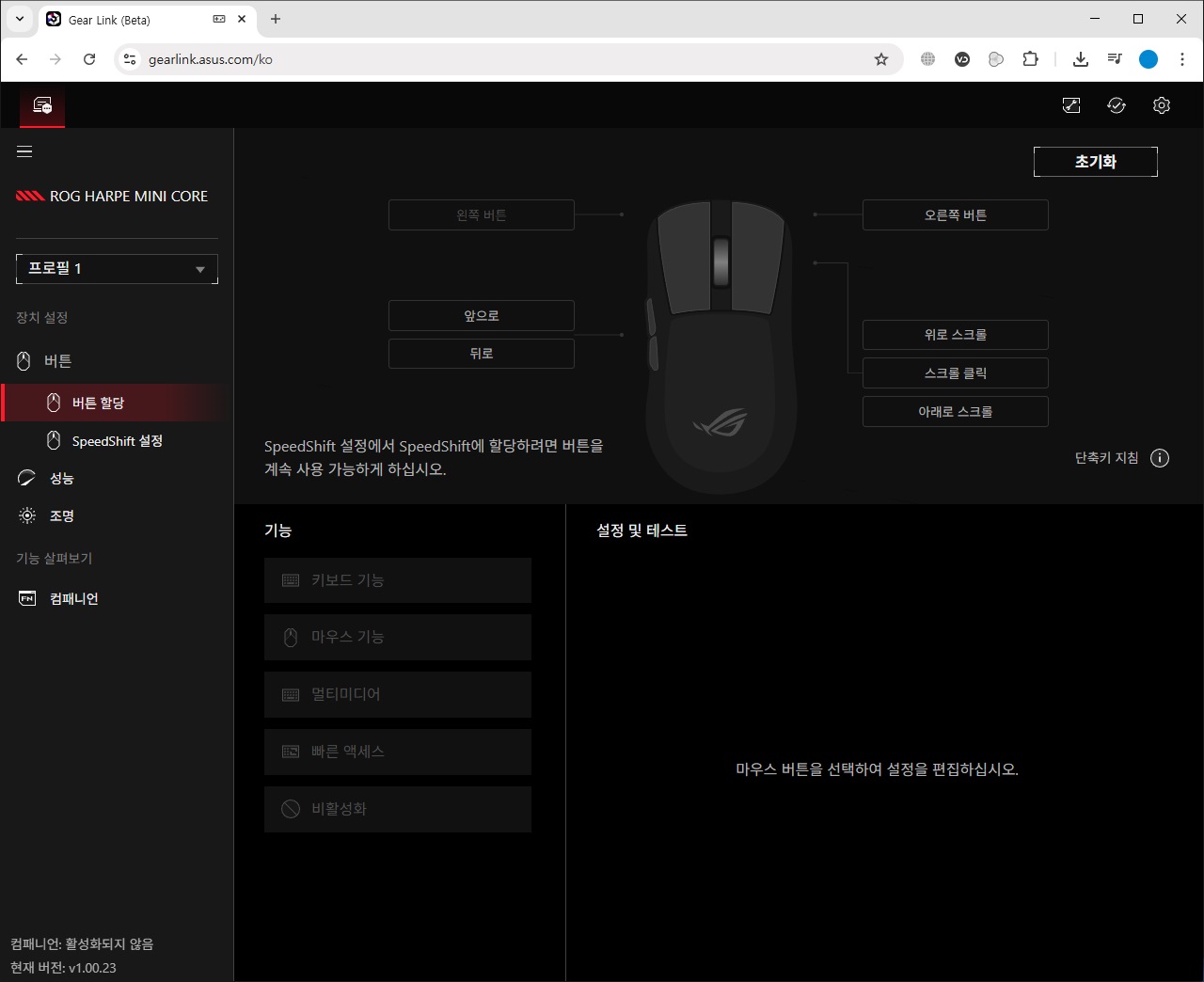Open media control icon in browser toolbar
1204x982 pixels.
1115,59
